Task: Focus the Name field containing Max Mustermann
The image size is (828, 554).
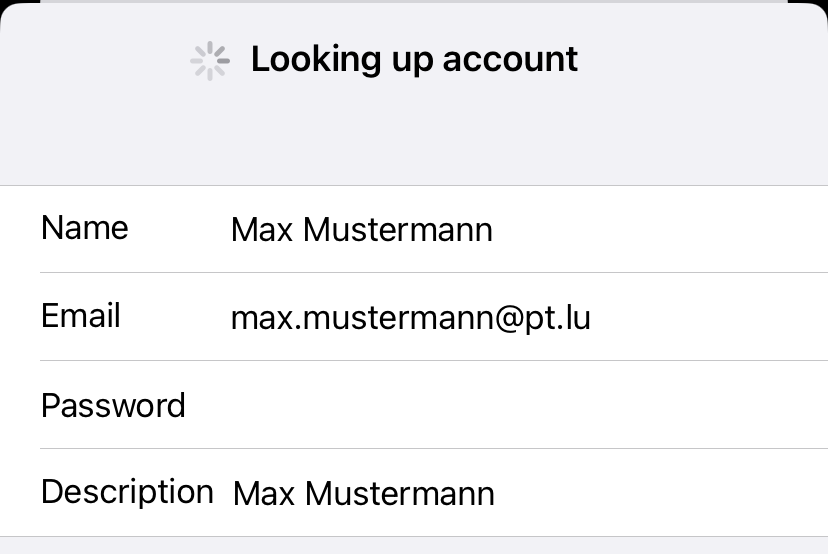Action: click(529, 229)
